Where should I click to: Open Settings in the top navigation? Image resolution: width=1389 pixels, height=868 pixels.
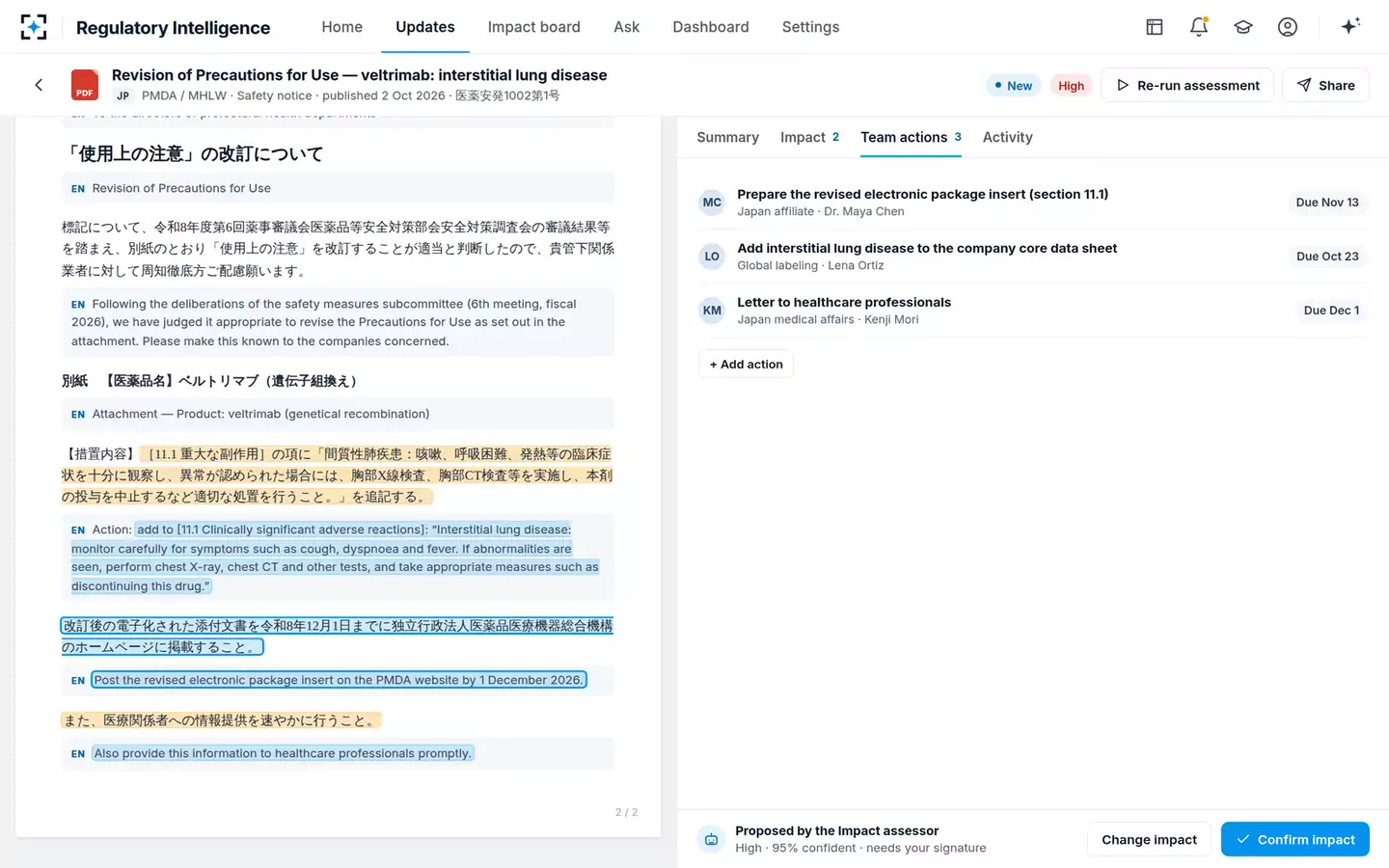pos(811,27)
